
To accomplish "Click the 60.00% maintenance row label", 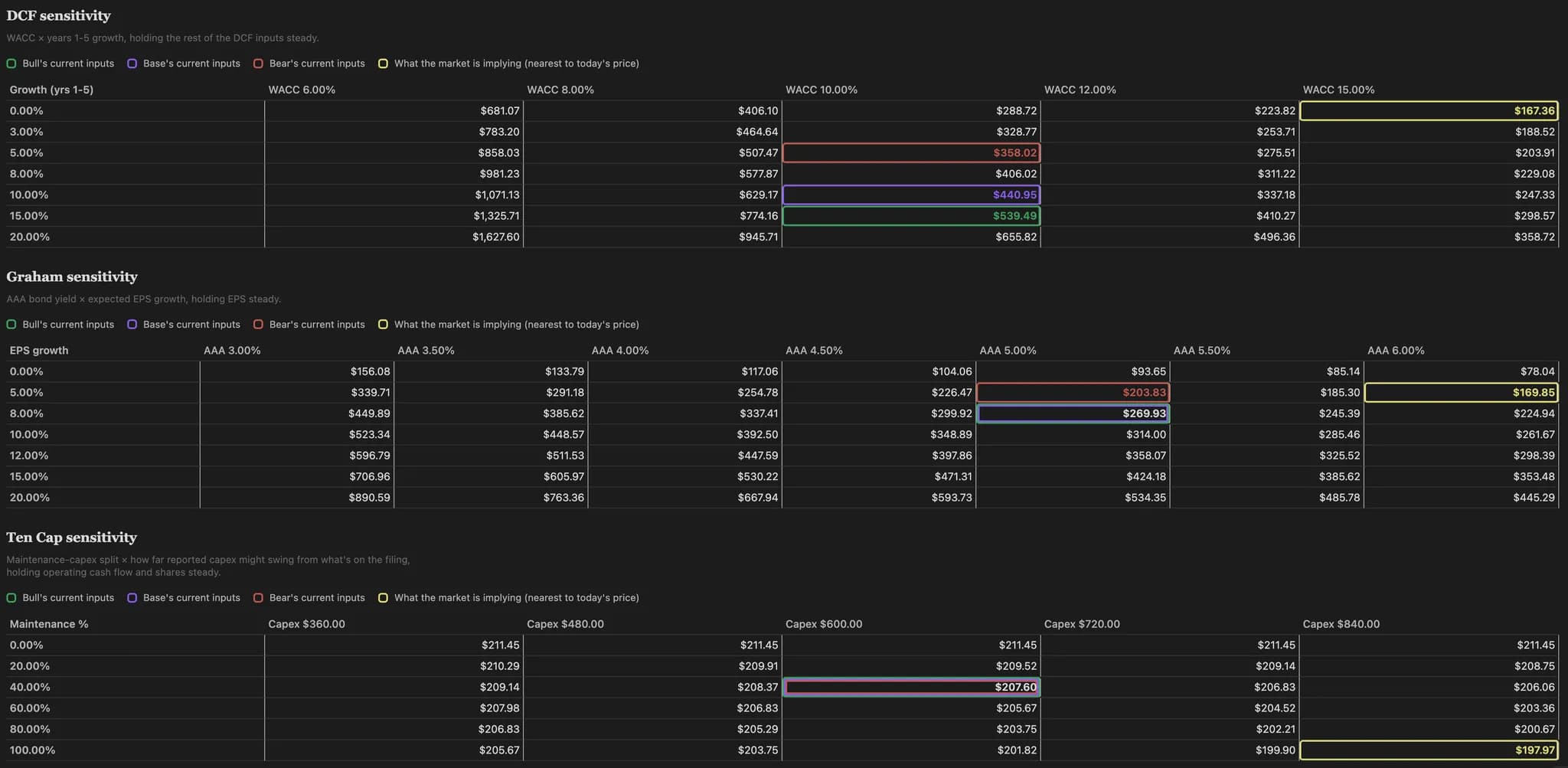I will 30,708.
